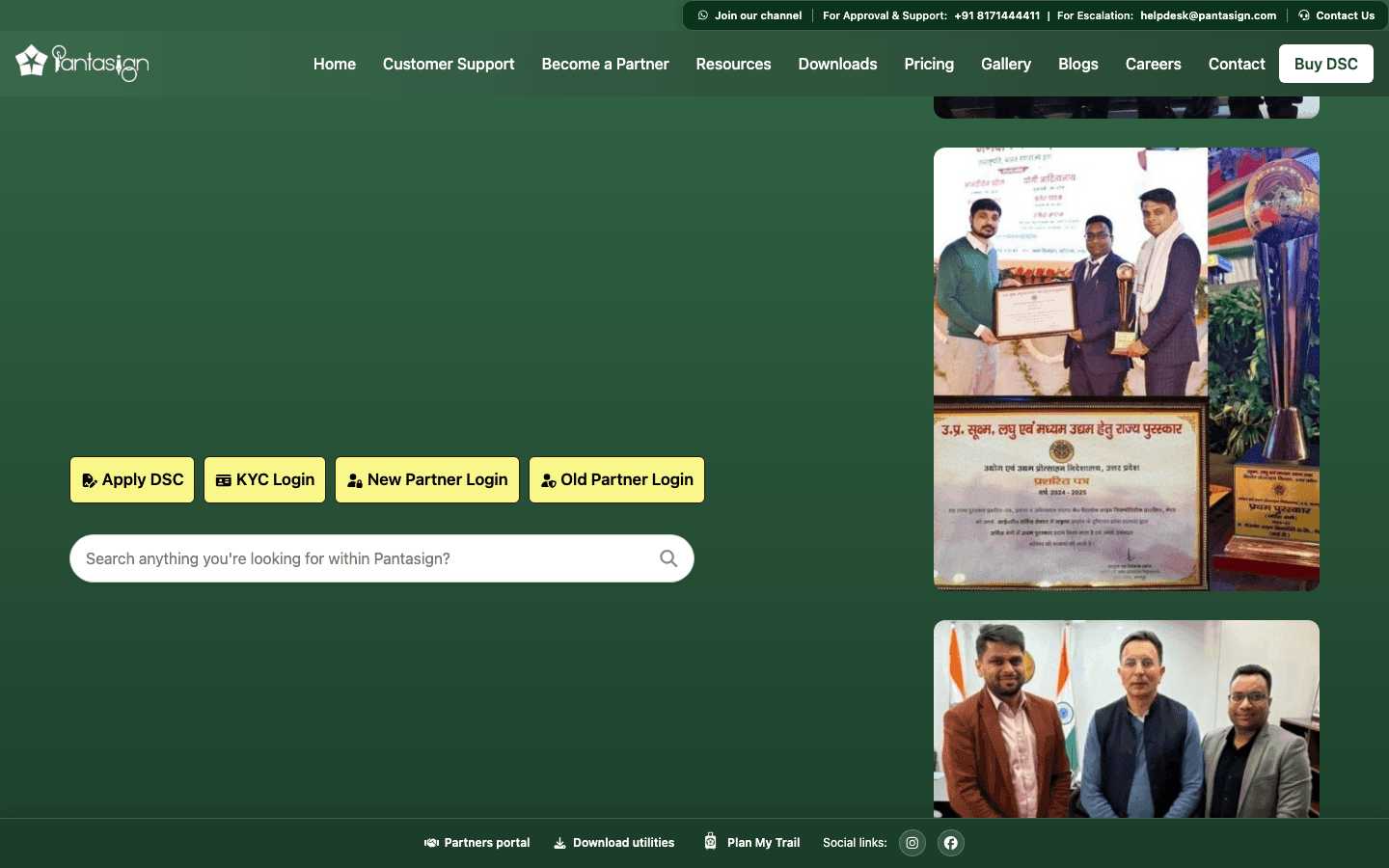Viewport: 1389px width, 868px height.
Task: Open the Home menu item
Action: (x=335, y=64)
